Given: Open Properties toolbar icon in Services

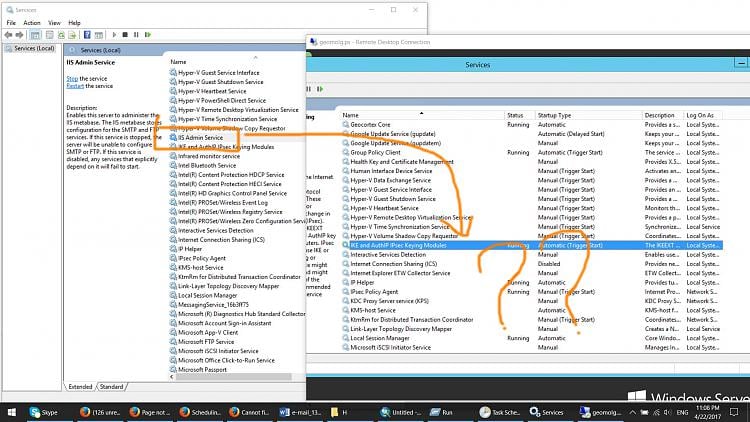Looking at the screenshot, I should tap(49, 35).
